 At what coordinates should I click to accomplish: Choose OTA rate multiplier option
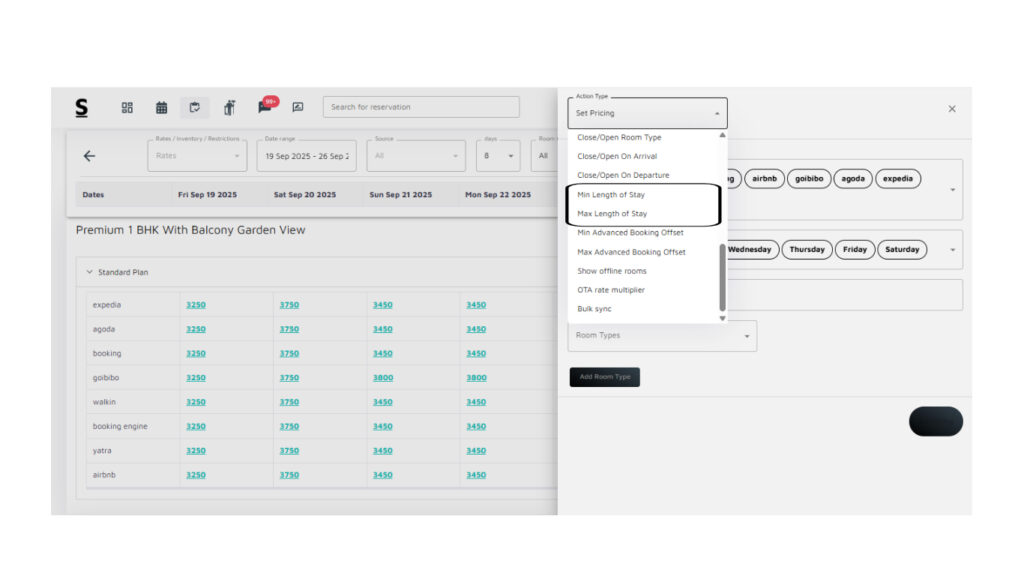point(611,290)
